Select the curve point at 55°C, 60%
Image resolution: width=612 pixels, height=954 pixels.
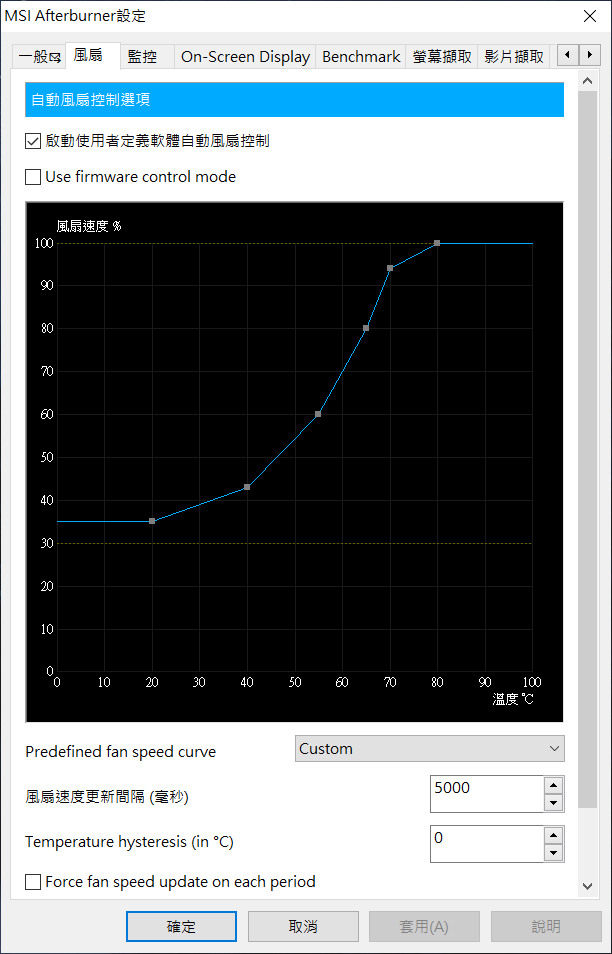tap(318, 414)
